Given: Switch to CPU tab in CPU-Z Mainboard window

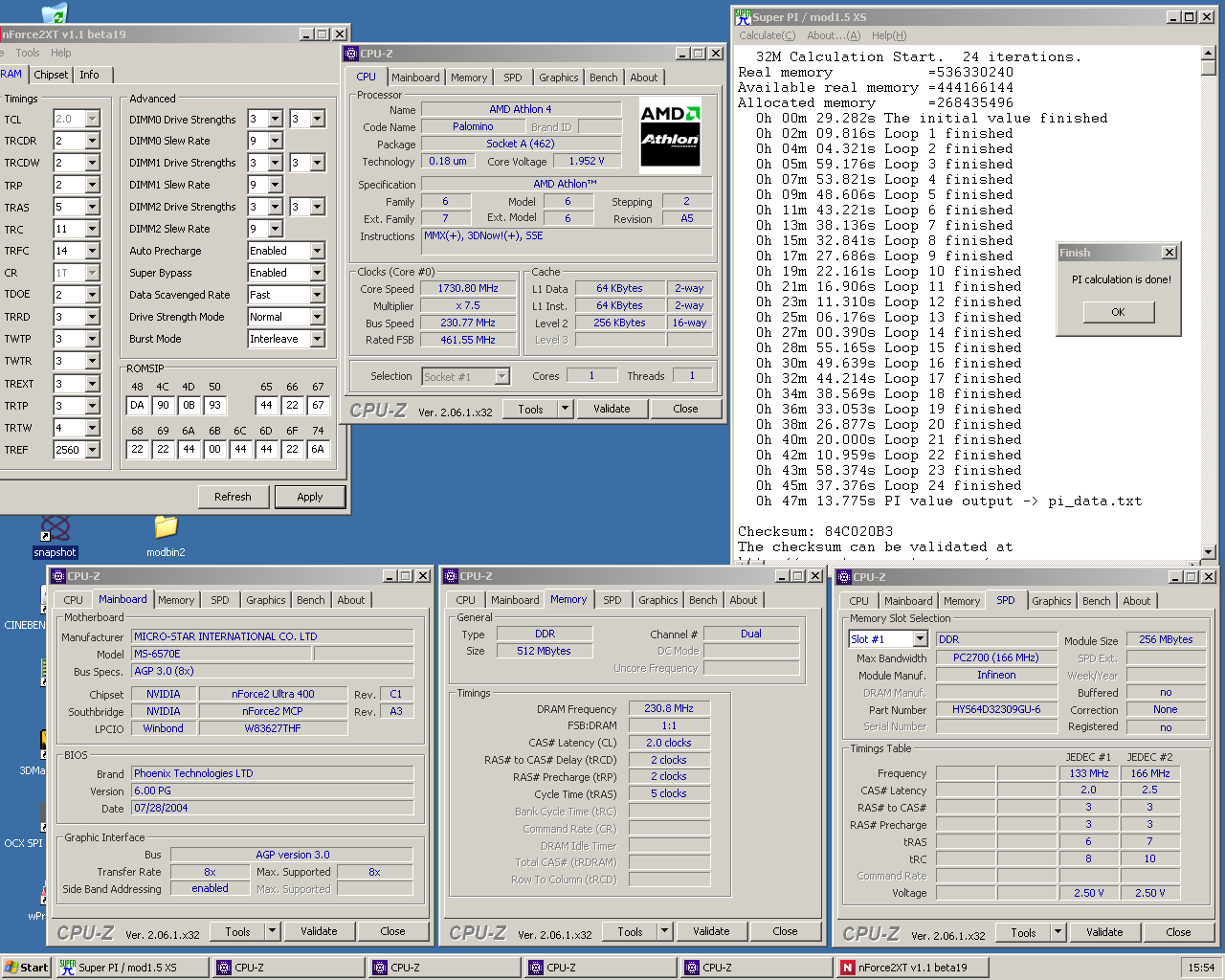Looking at the screenshot, I should tap(74, 600).
